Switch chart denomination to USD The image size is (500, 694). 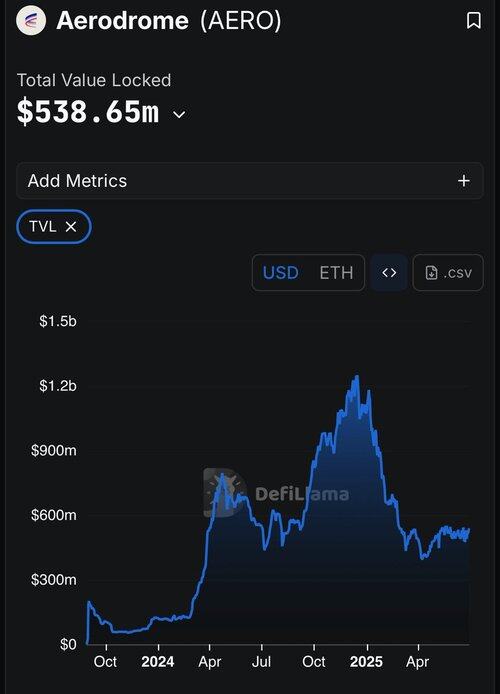[281, 273]
